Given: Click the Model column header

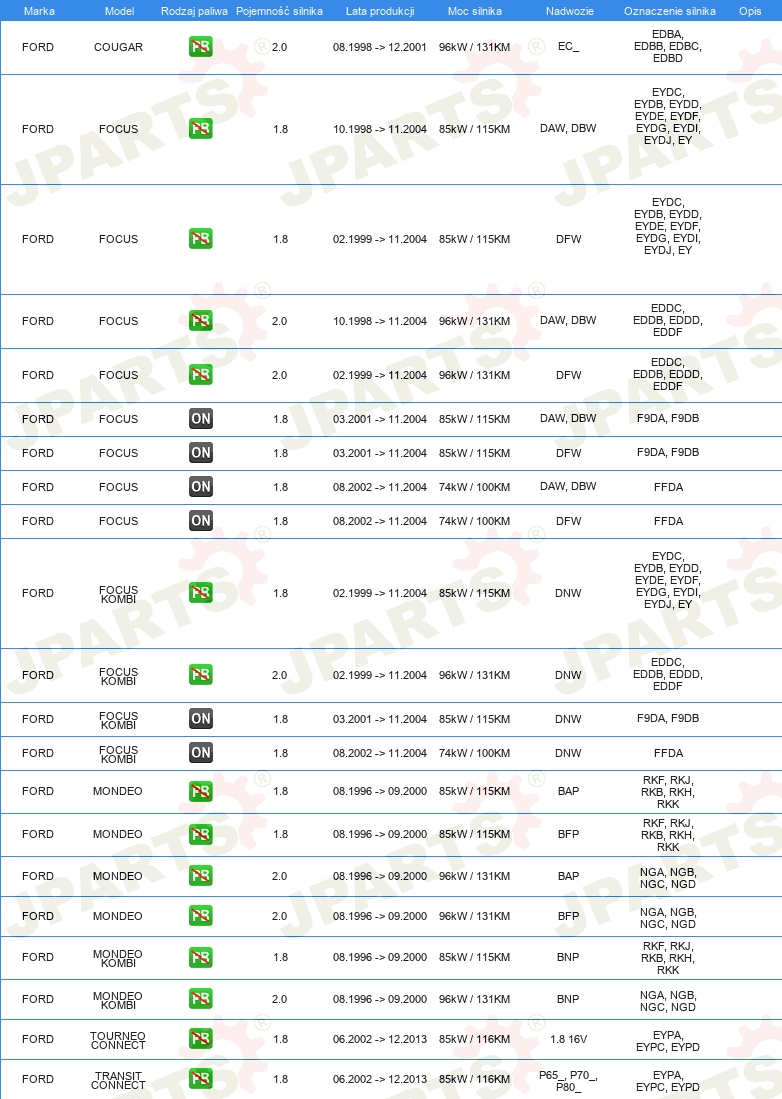Looking at the screenshot, I should tap(119, 11).
